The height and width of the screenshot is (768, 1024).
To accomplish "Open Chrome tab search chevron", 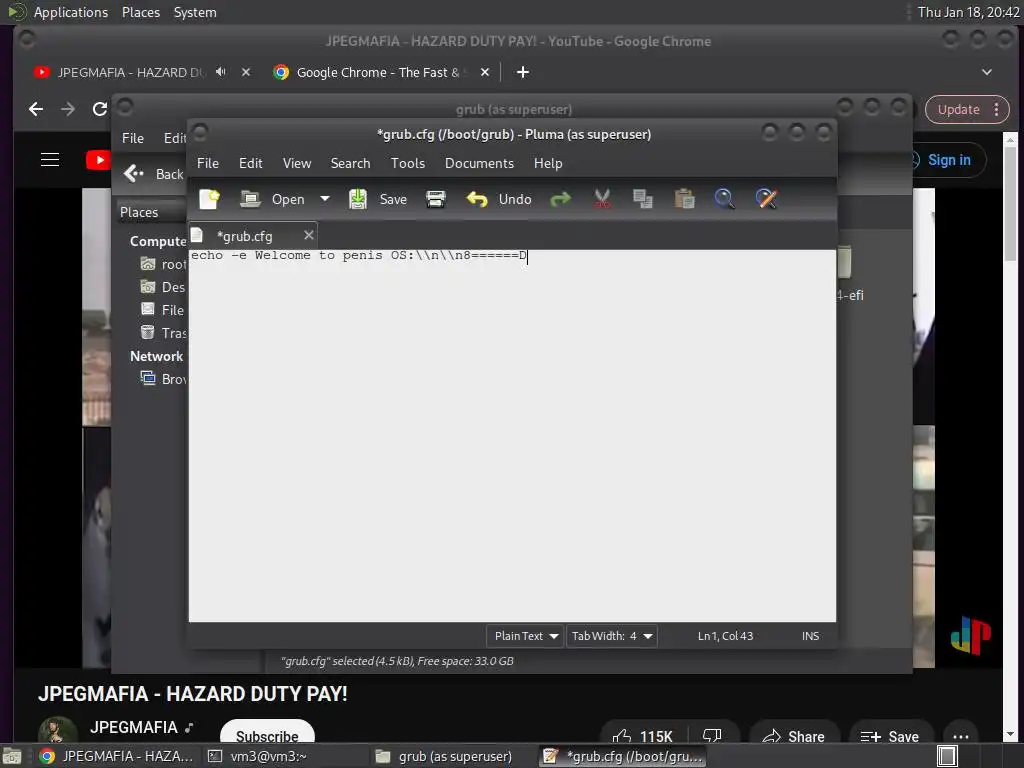I will pyautogui.click(x=986, y=72).
